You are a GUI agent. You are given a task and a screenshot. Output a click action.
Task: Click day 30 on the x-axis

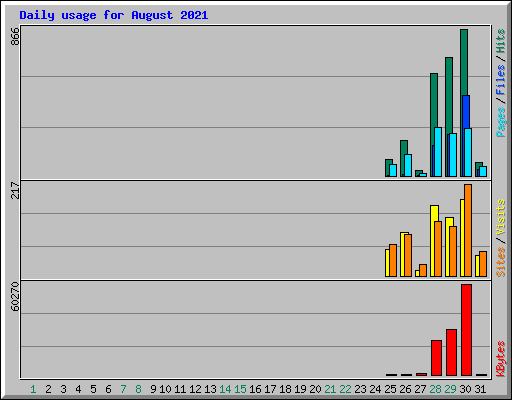tap(465, 389)
